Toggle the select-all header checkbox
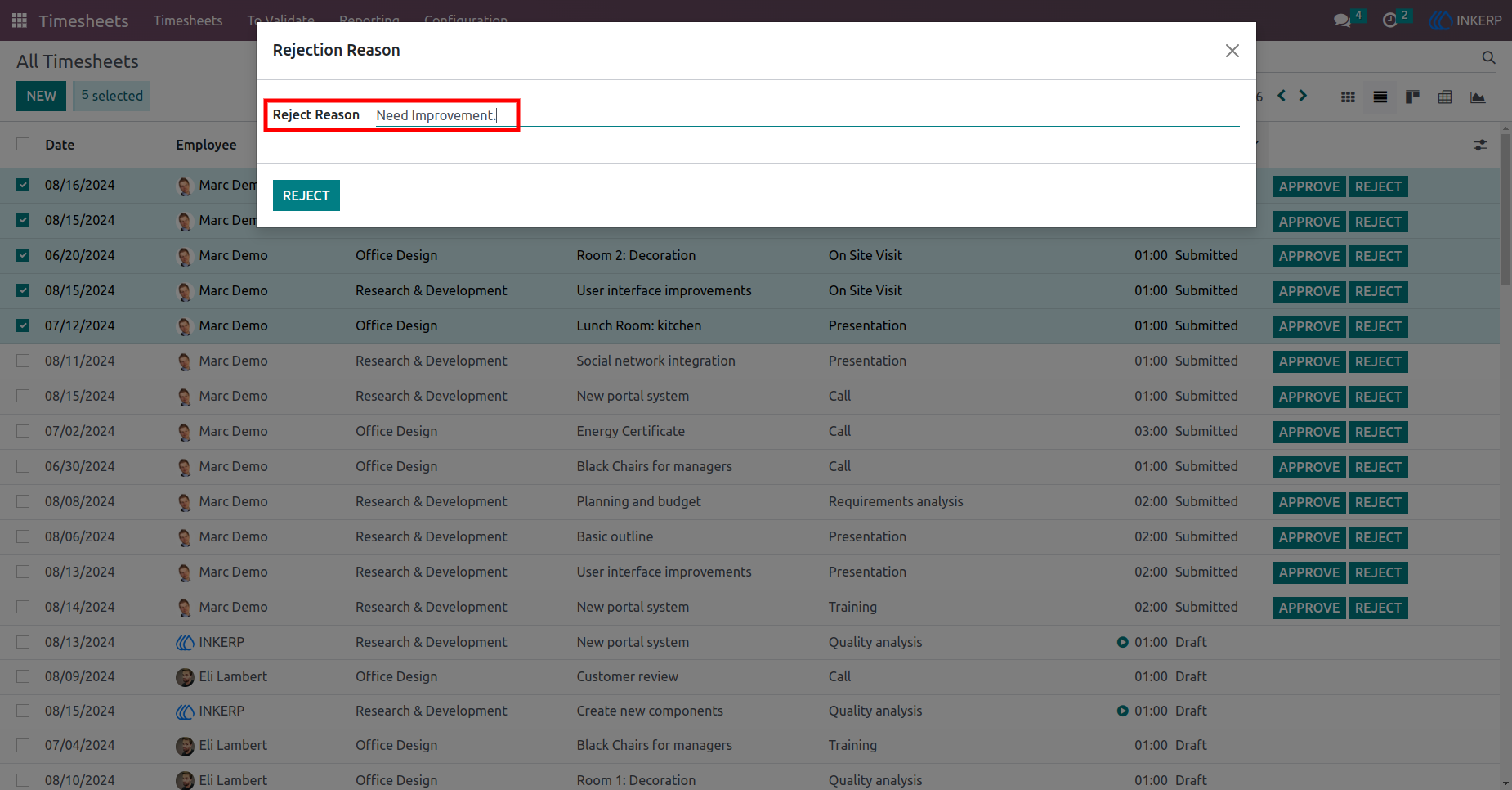Viewport: 1512px width, 790px height. (x=23, y=144)
